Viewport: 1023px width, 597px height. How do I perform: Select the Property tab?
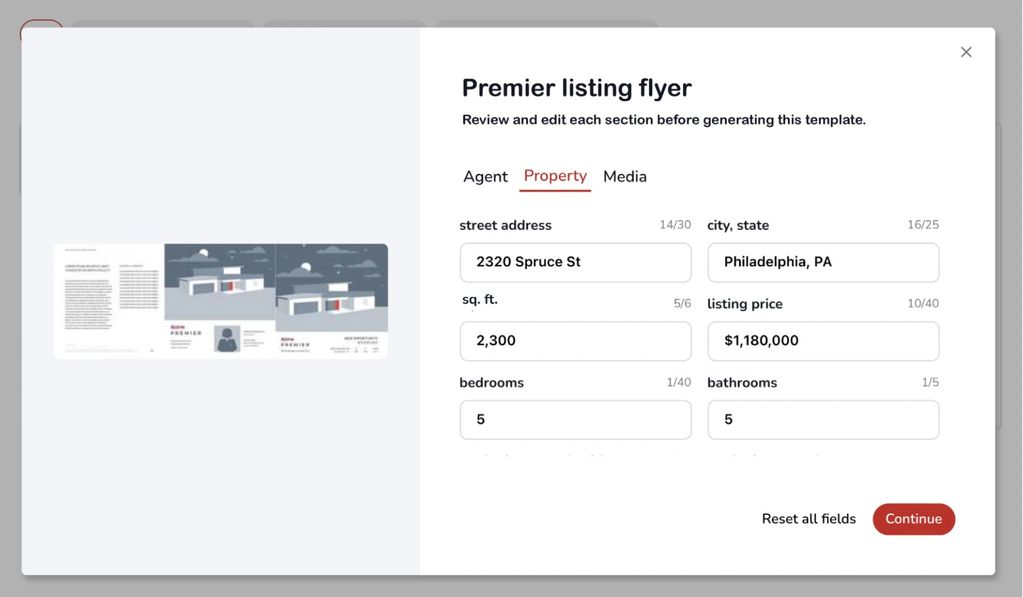point(555,176)
